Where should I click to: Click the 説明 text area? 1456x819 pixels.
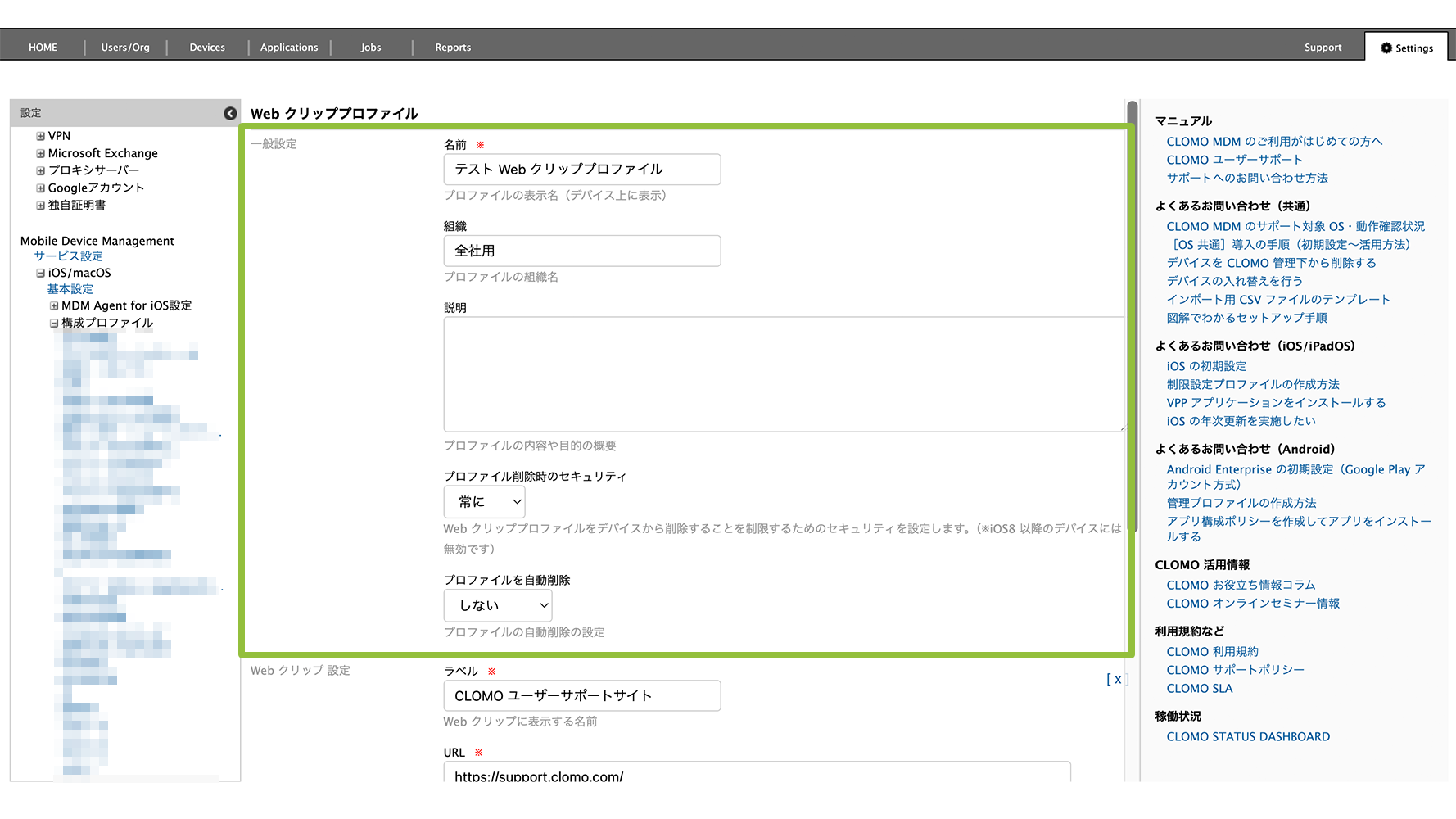pyautogui.click(x=783, y=374)
